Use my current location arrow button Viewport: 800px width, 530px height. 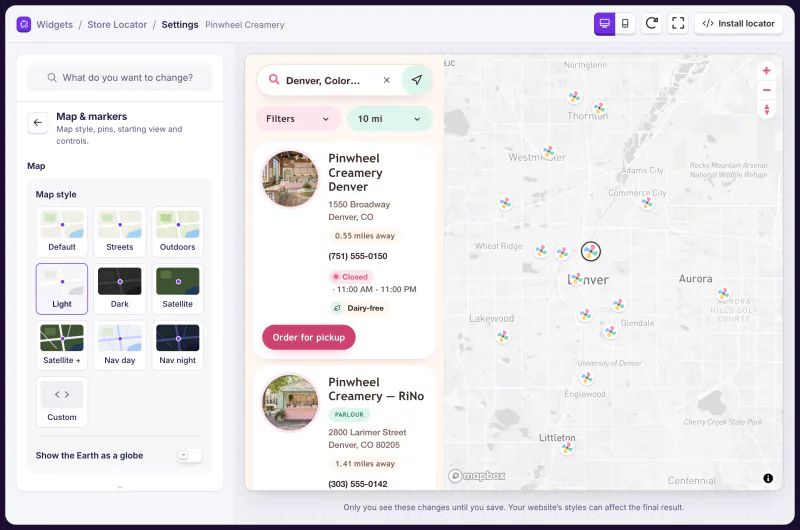click(417, 80)
